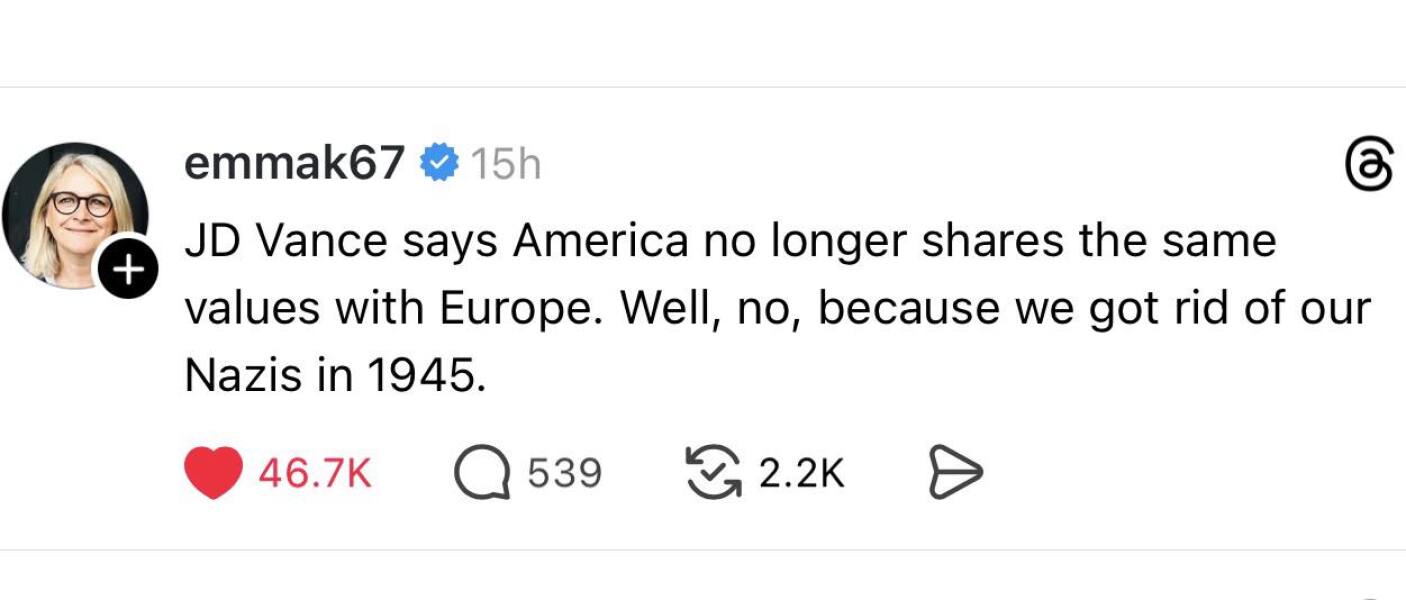Click the blue verified badge

point(437,163)
